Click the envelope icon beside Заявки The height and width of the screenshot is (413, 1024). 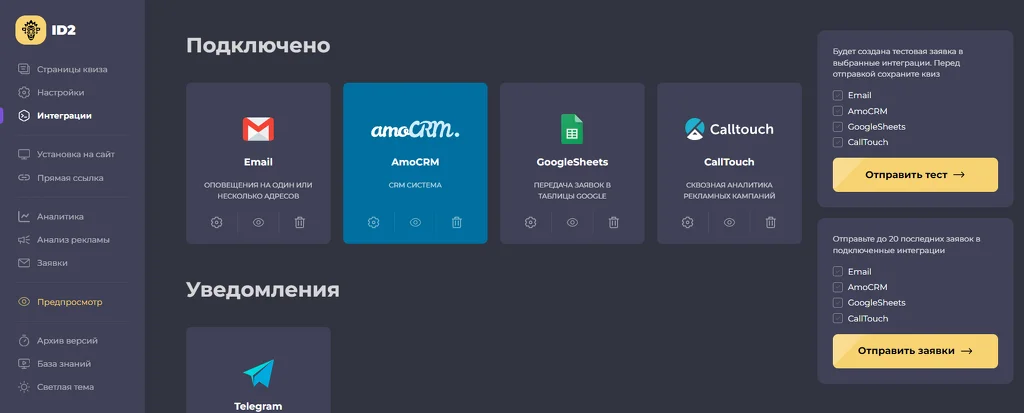[24, 263]
